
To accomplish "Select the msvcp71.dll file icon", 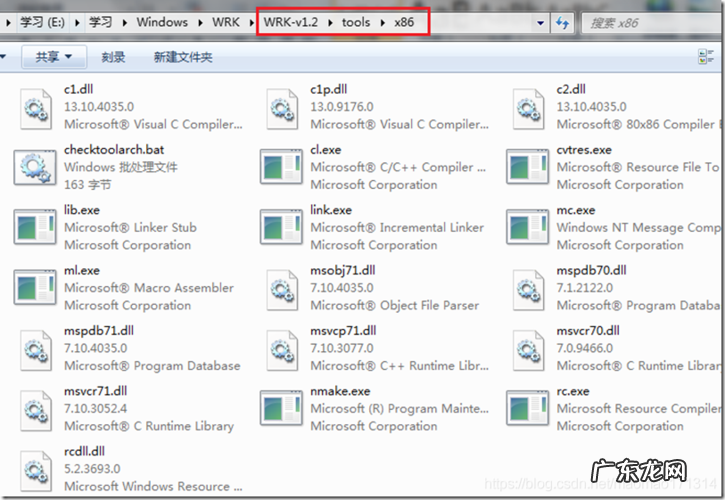I will click(282, 351).
